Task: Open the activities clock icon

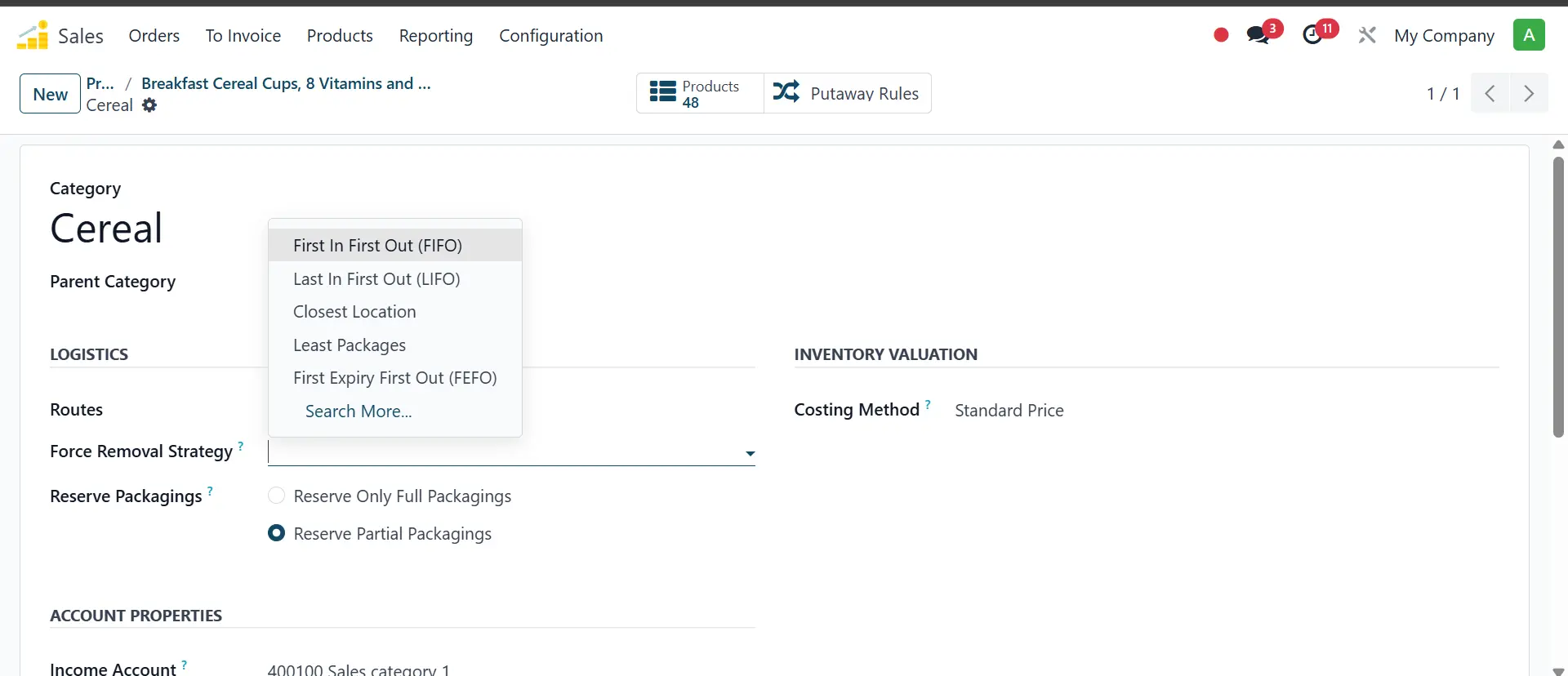Action: tap(1312, 35)
